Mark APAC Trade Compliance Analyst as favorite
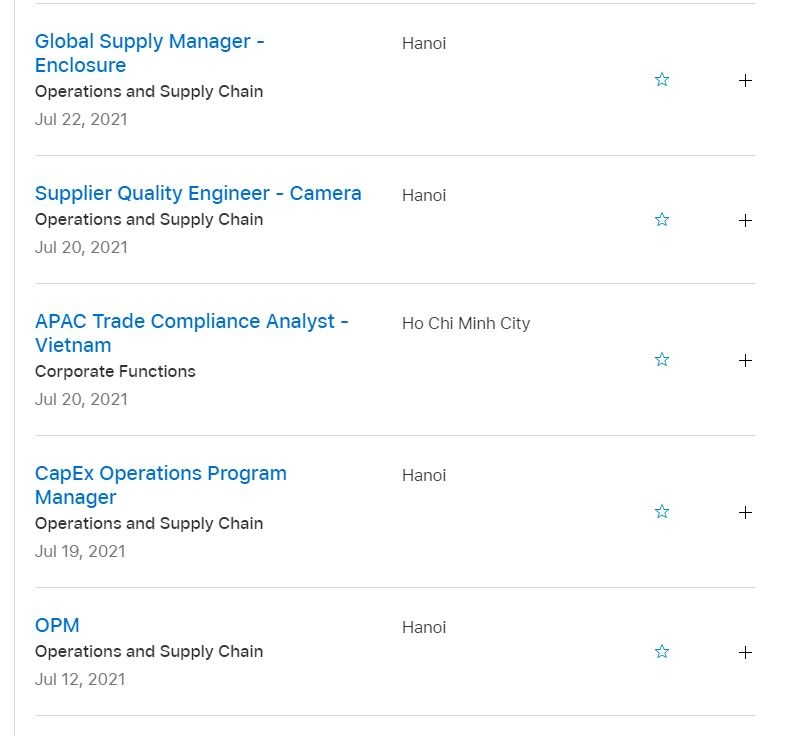The width and height of the screenshot is (796, 736). [661, 360]
